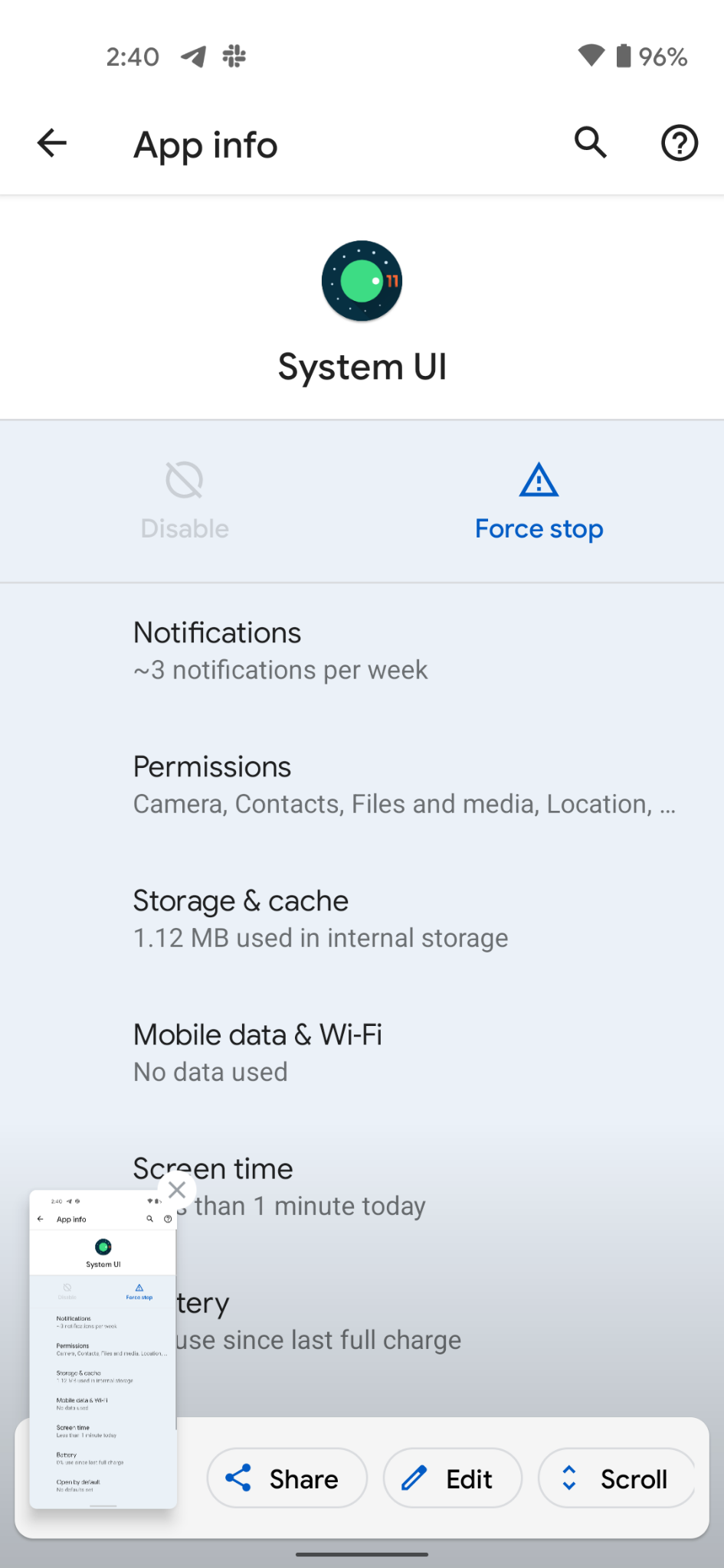Tap the back arrow icon
Viewport: 724px width, 1568px height.
[52, 143]
